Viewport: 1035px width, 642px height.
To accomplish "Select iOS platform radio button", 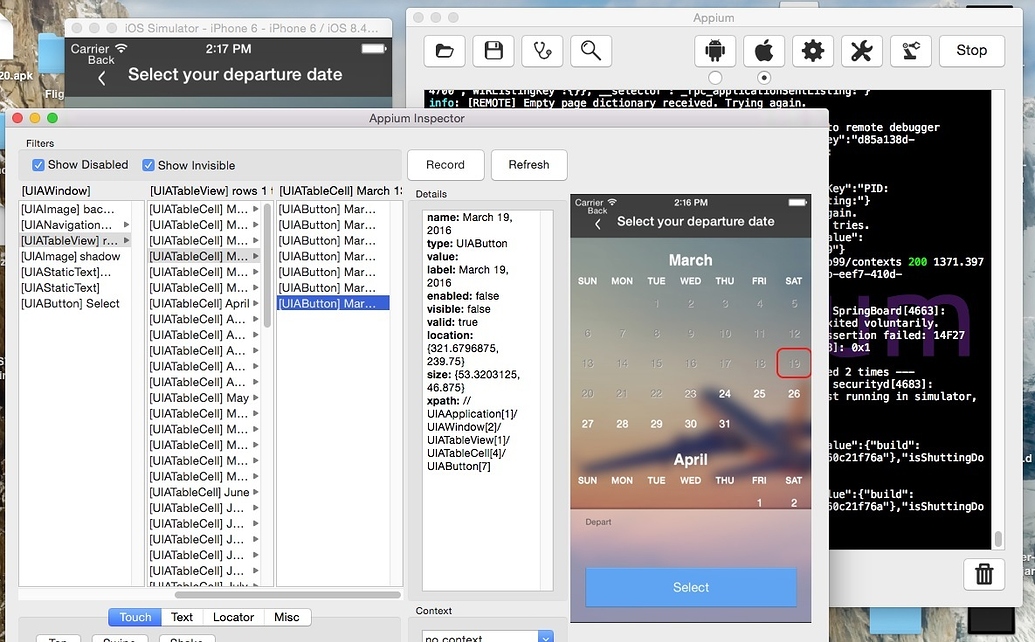I will (x=764, y=77).
